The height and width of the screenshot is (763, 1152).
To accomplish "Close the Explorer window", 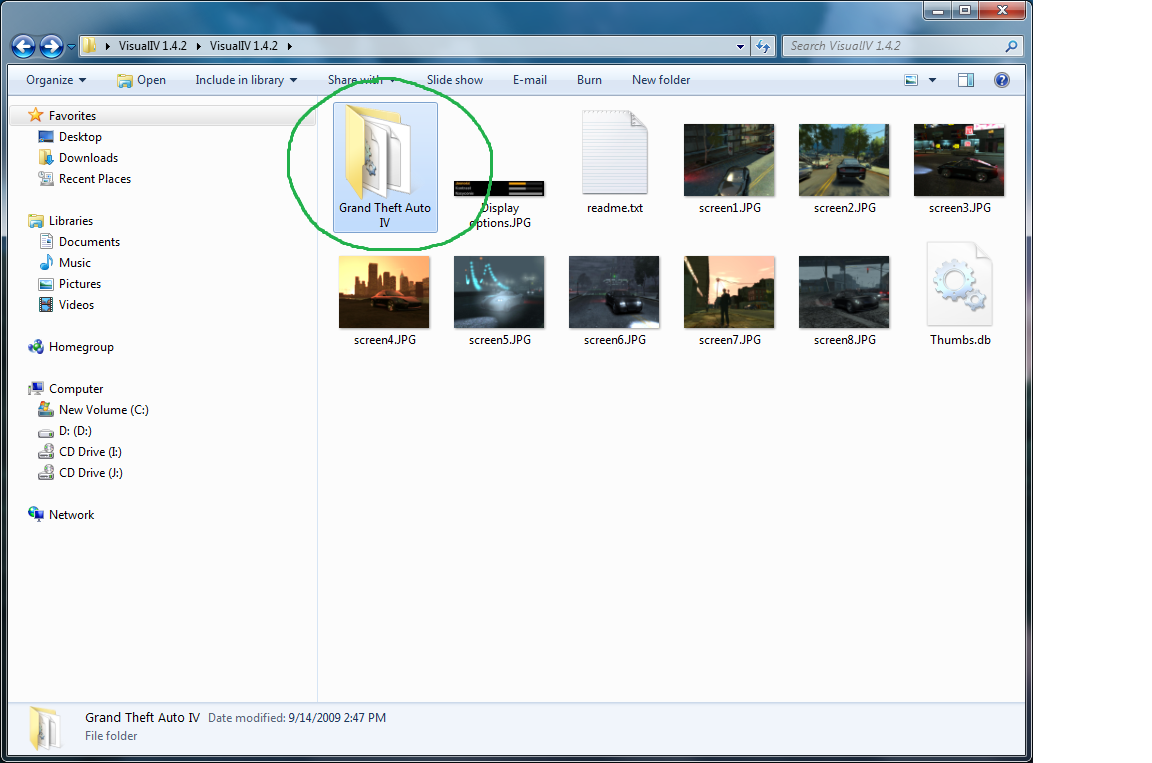I will click(1002, 10).
